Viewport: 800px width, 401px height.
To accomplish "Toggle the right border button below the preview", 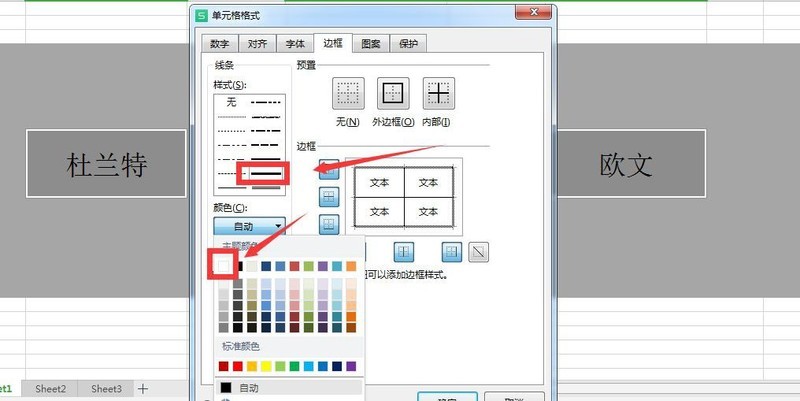I will coord(451,251).
